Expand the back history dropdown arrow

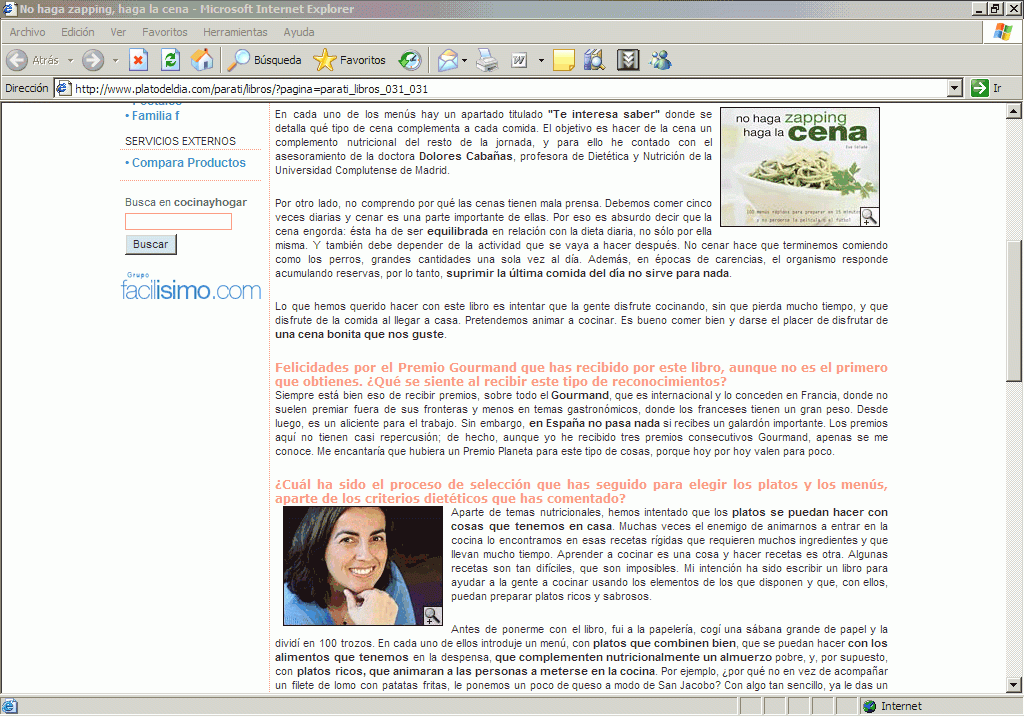71,60
